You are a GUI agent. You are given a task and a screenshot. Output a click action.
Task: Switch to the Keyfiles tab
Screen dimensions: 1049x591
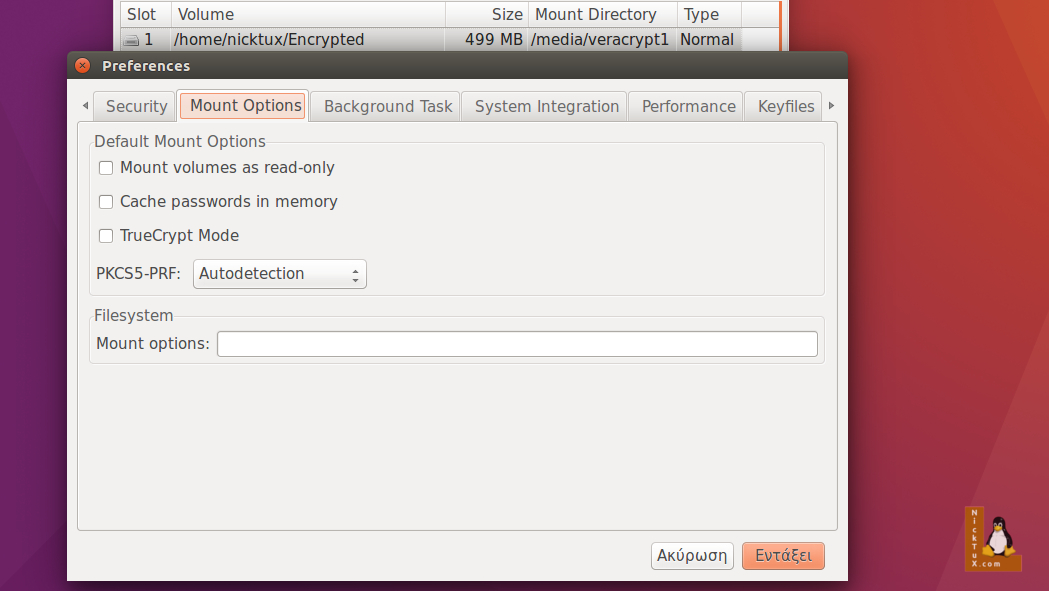tap(785, 106)
